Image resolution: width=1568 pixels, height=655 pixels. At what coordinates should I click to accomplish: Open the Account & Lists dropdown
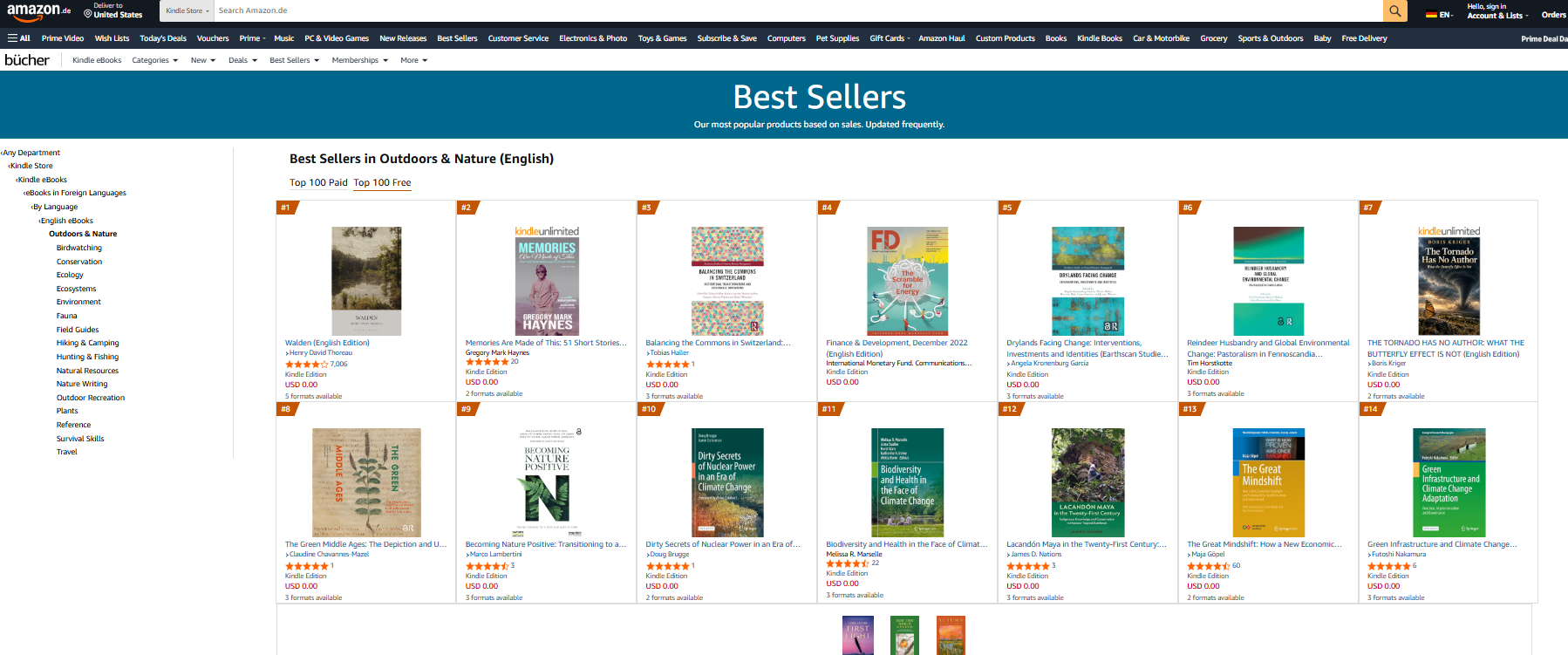tap(1497, 11)
